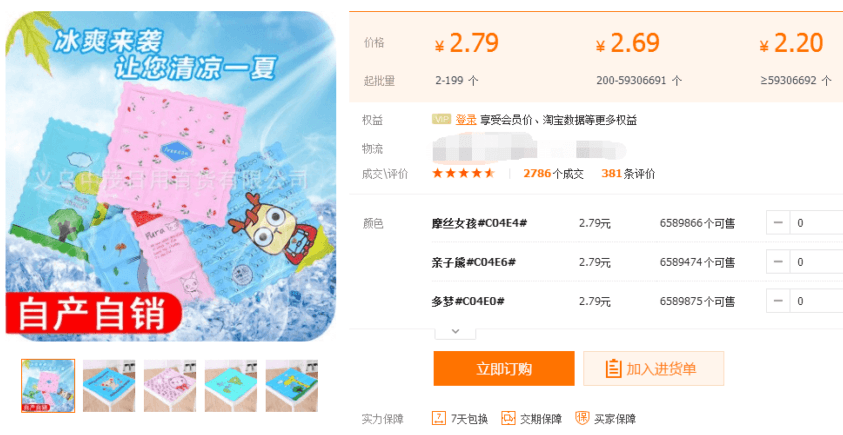Select the last giraffe cushion thumbnail

point(291,386)
